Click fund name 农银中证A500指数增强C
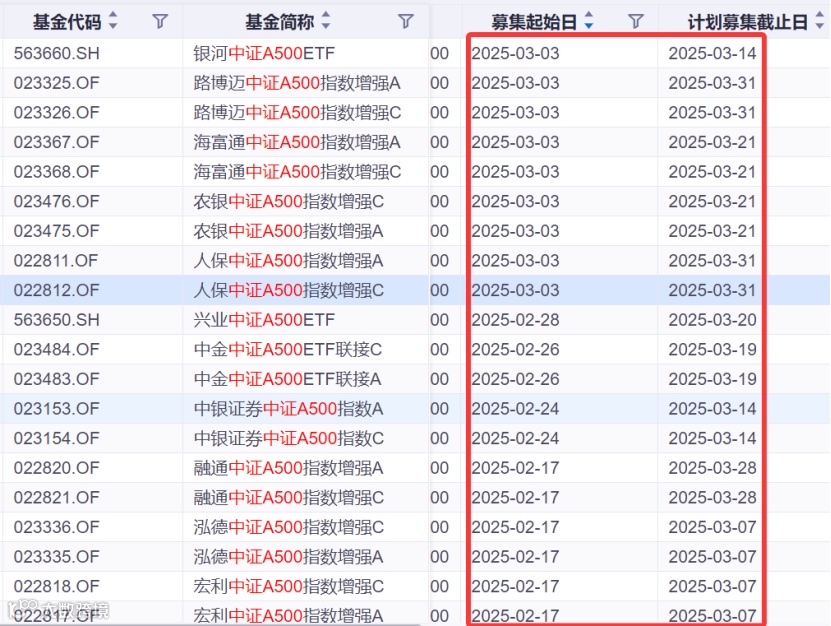Screen dimensions: 831x626 (x=288, y=202)
